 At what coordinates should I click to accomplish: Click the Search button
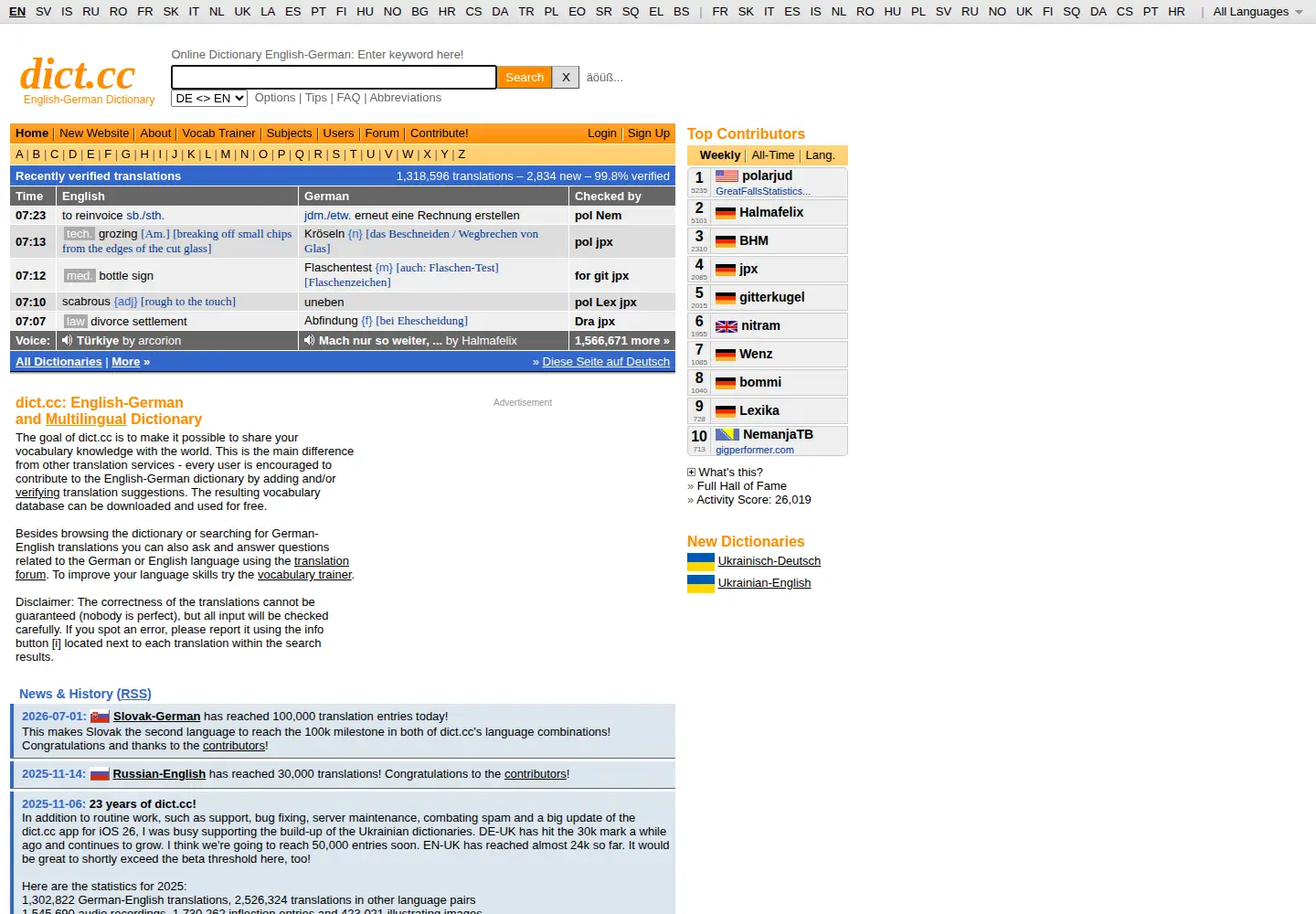(x=525, y=78)
